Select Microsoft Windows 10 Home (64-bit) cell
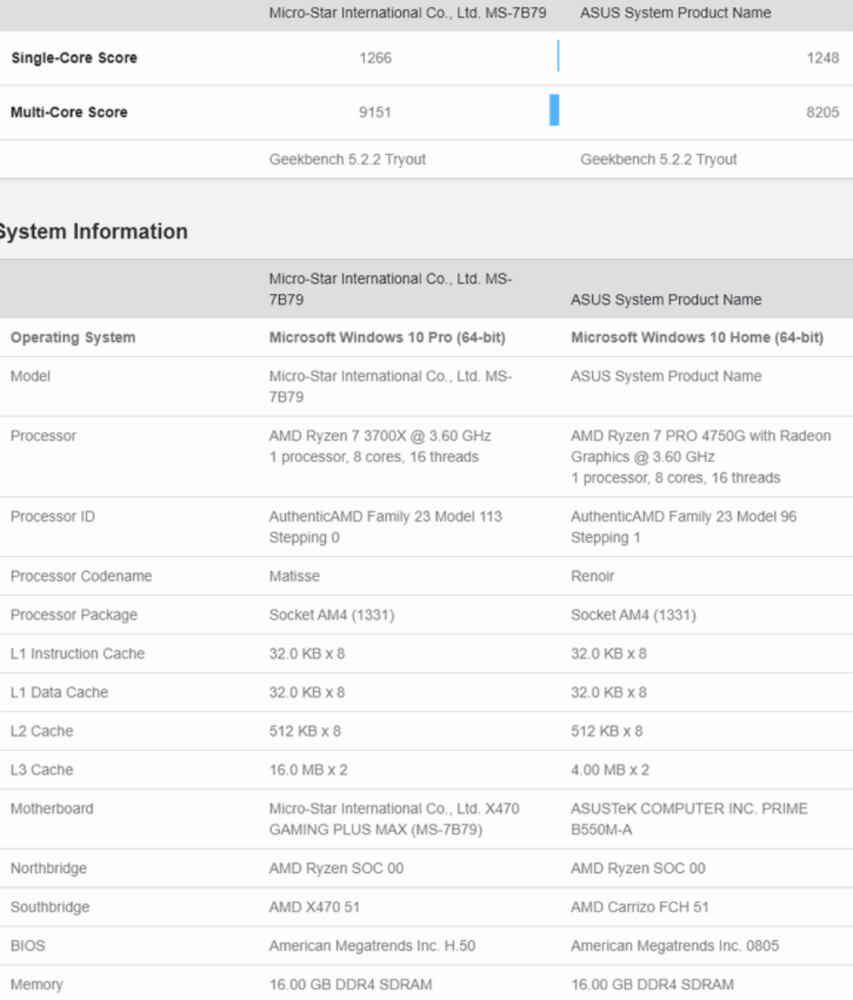 pos(697,337)
